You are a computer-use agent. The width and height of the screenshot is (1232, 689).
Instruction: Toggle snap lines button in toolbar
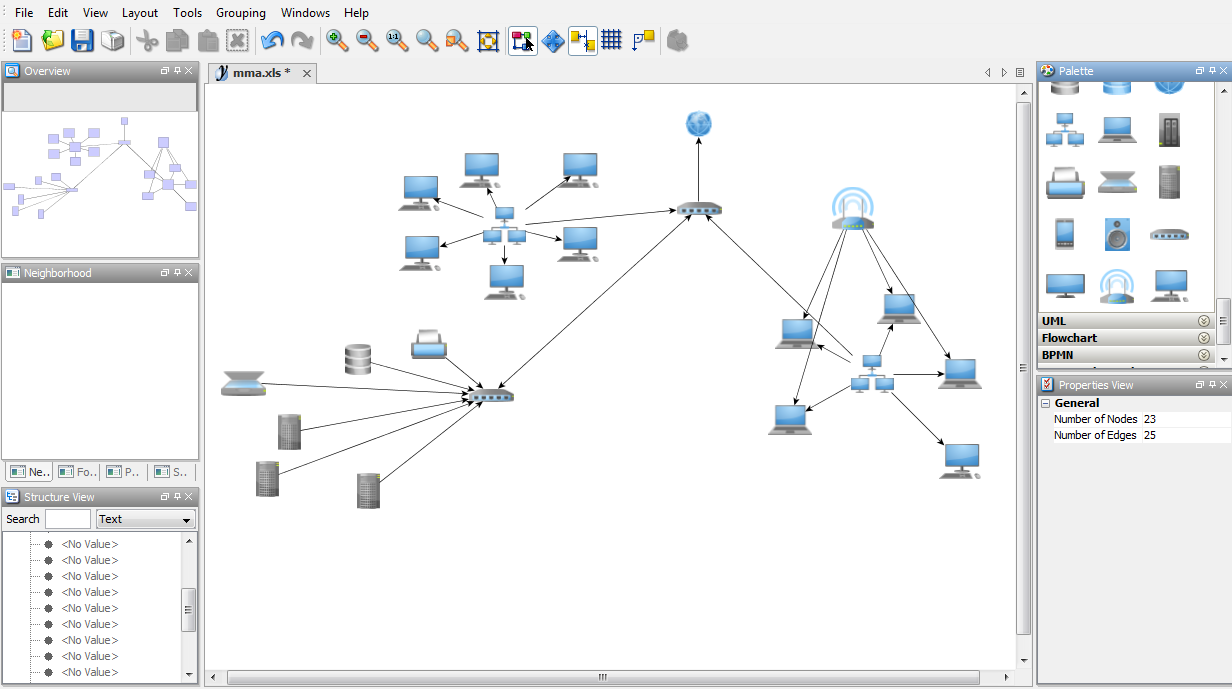click(583, 40)
